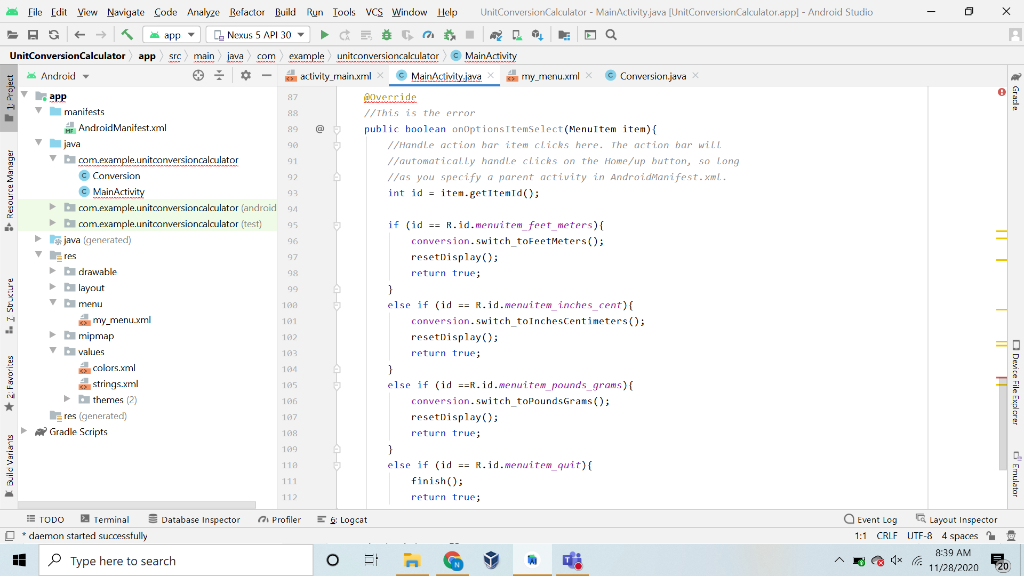Toggle the Logcat tool window
The image size is (1024, 576).
point(342,519)
